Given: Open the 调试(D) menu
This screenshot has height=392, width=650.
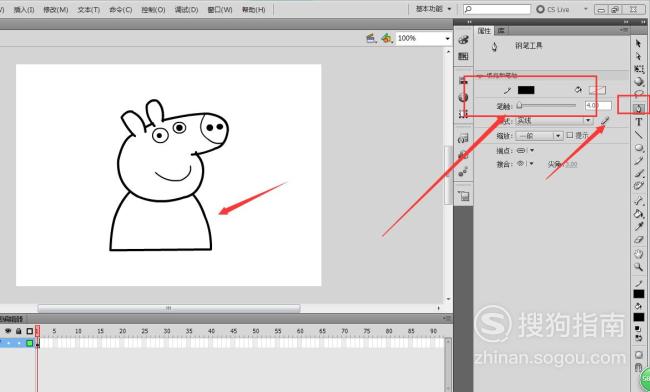Looking at the screenshot, I should [x=186, y=10].
